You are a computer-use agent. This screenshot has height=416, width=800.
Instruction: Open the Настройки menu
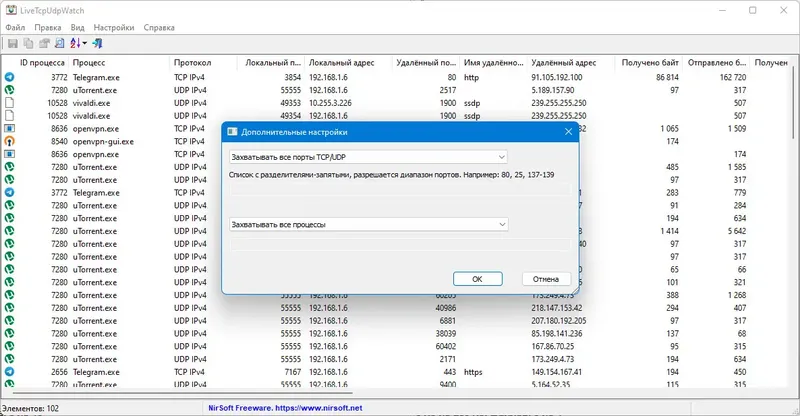114,28
